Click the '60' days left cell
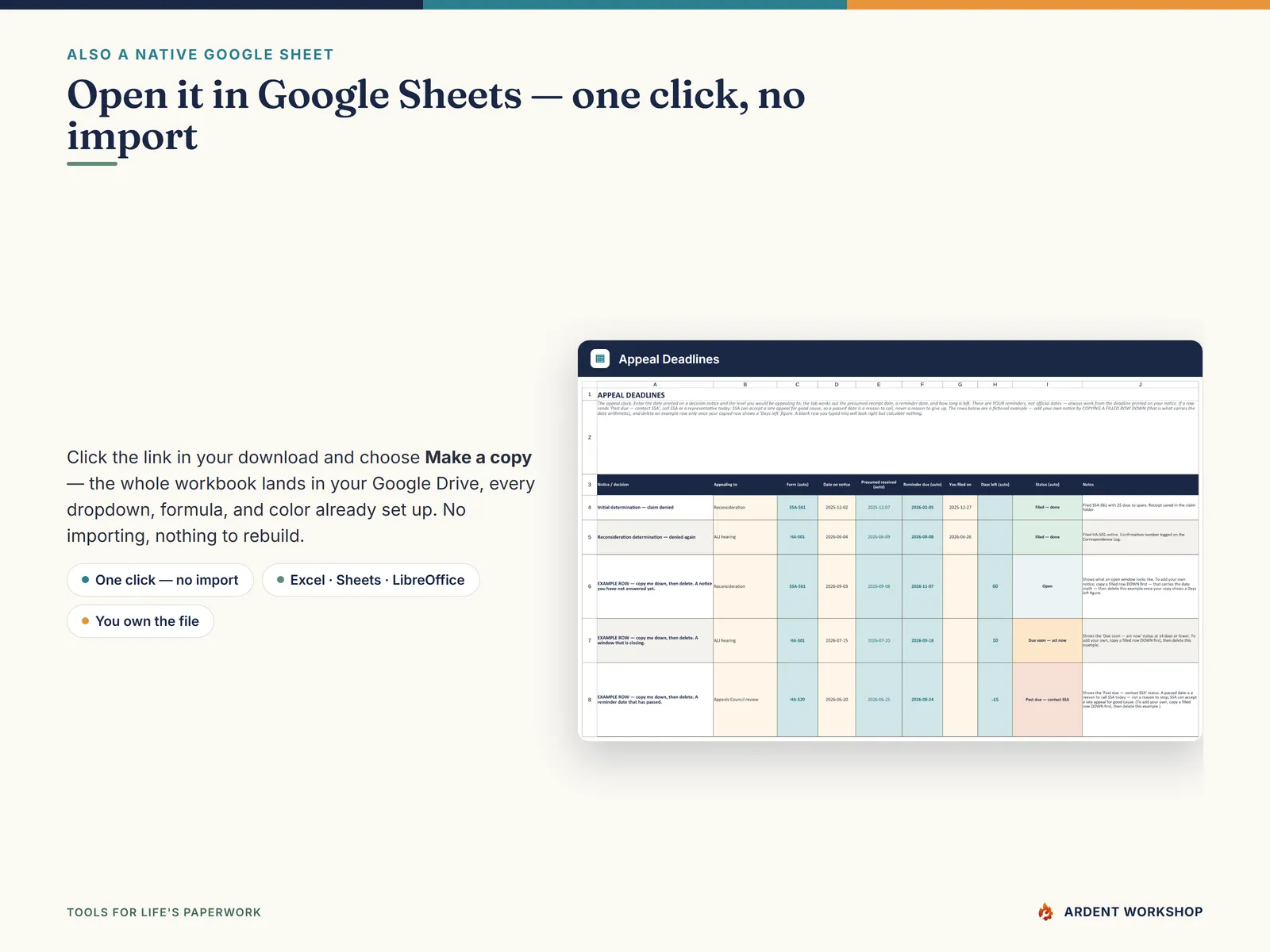This screenshot has height=952, width=1270. [x=995, y=586]
